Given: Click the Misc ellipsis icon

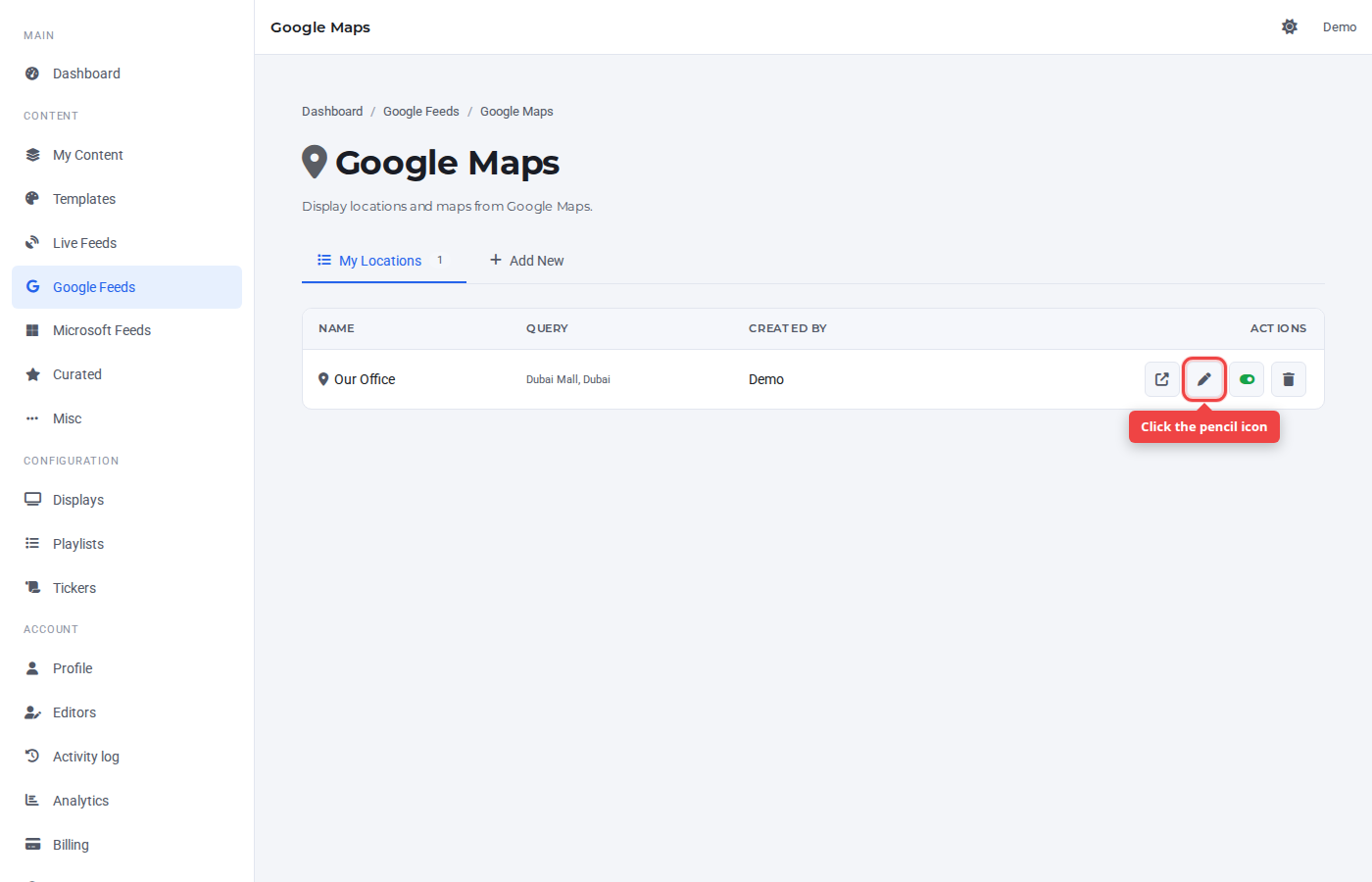Looking at the screenshot, I should coord(32,418).
